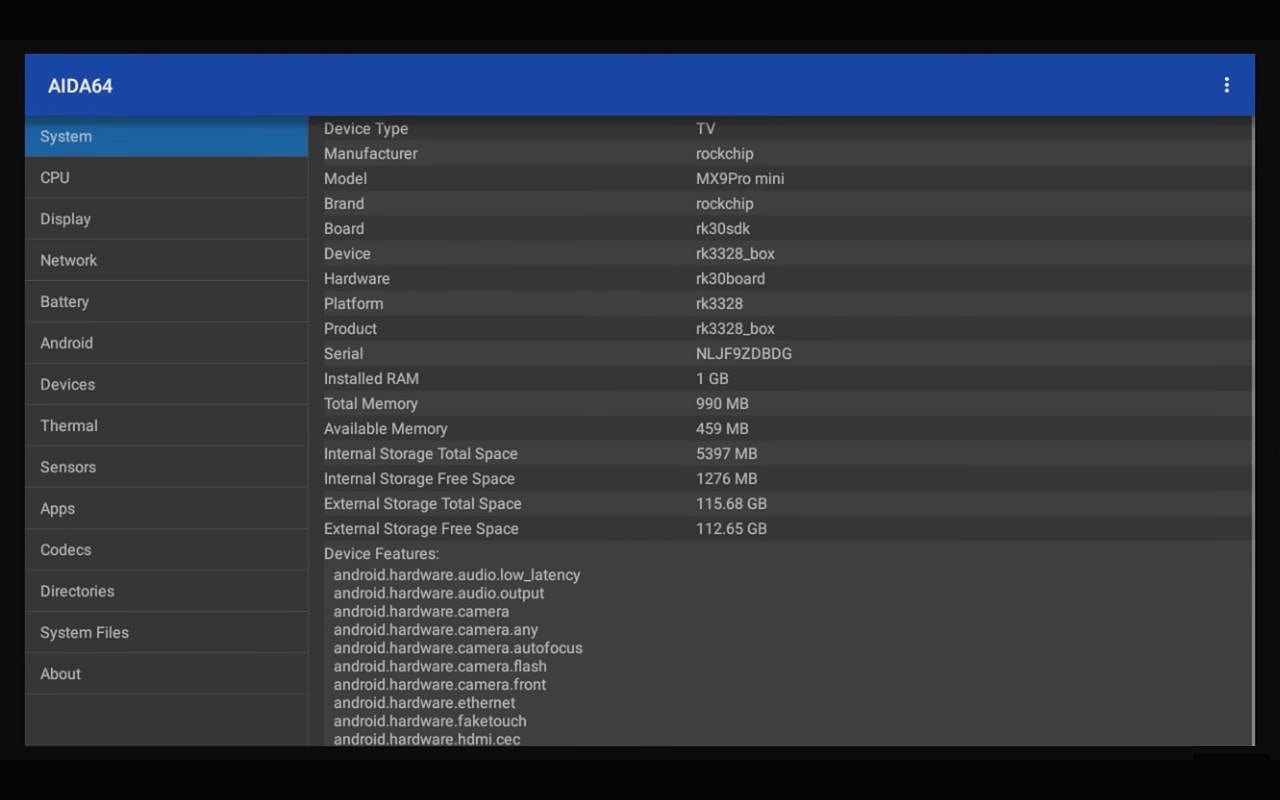Select the Available Memory value 459 MB

point(723,429)
